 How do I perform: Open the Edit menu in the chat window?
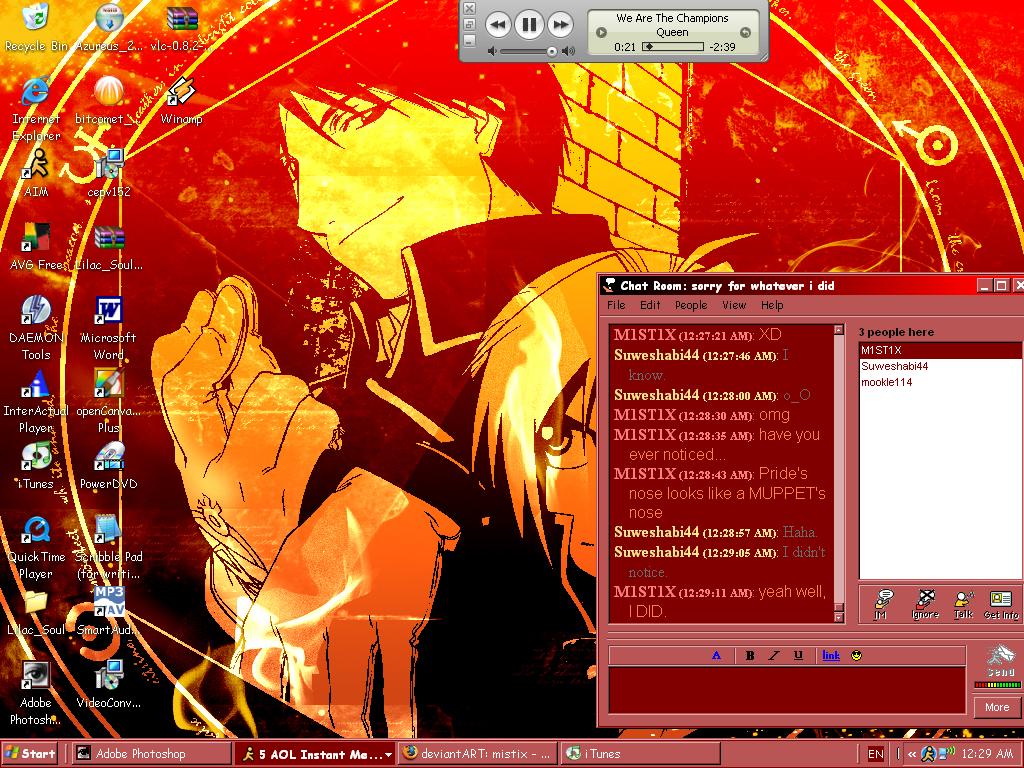(650, 305)
